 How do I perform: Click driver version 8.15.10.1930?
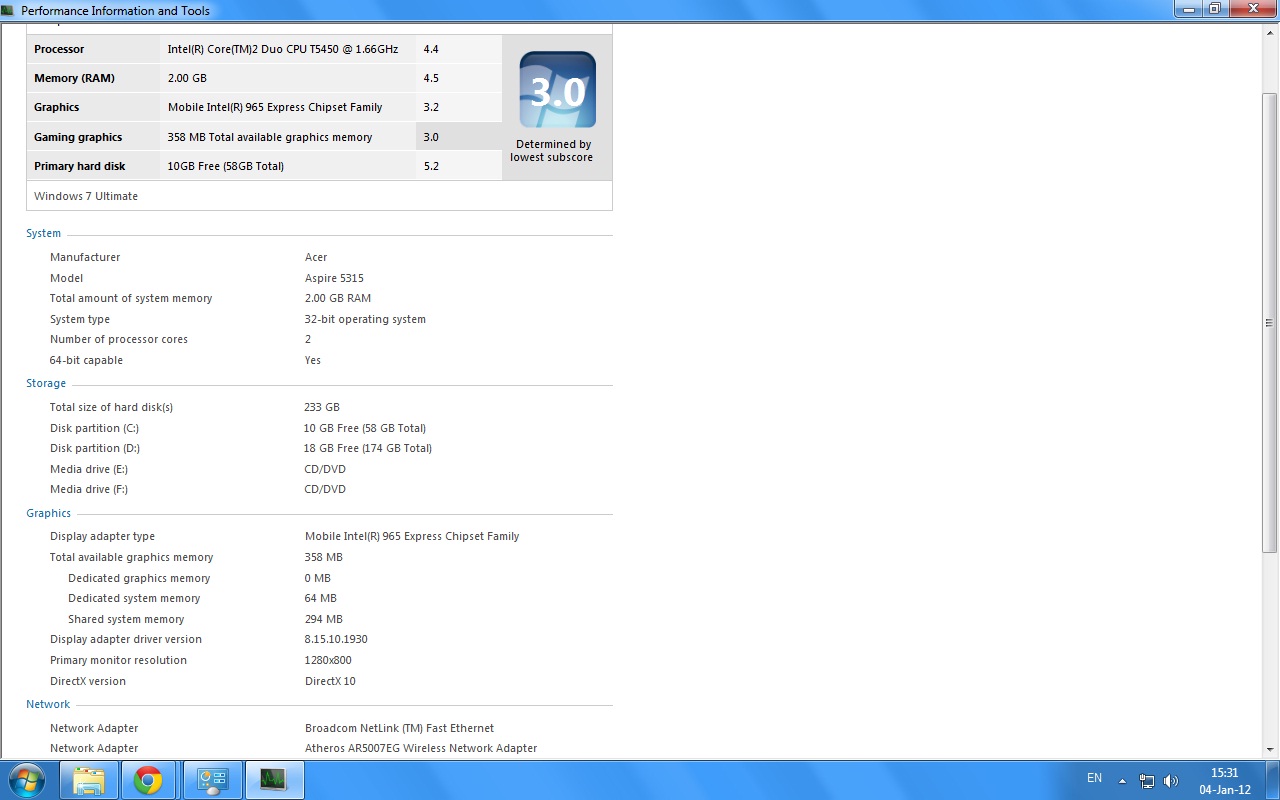click(x=336, y=639)
